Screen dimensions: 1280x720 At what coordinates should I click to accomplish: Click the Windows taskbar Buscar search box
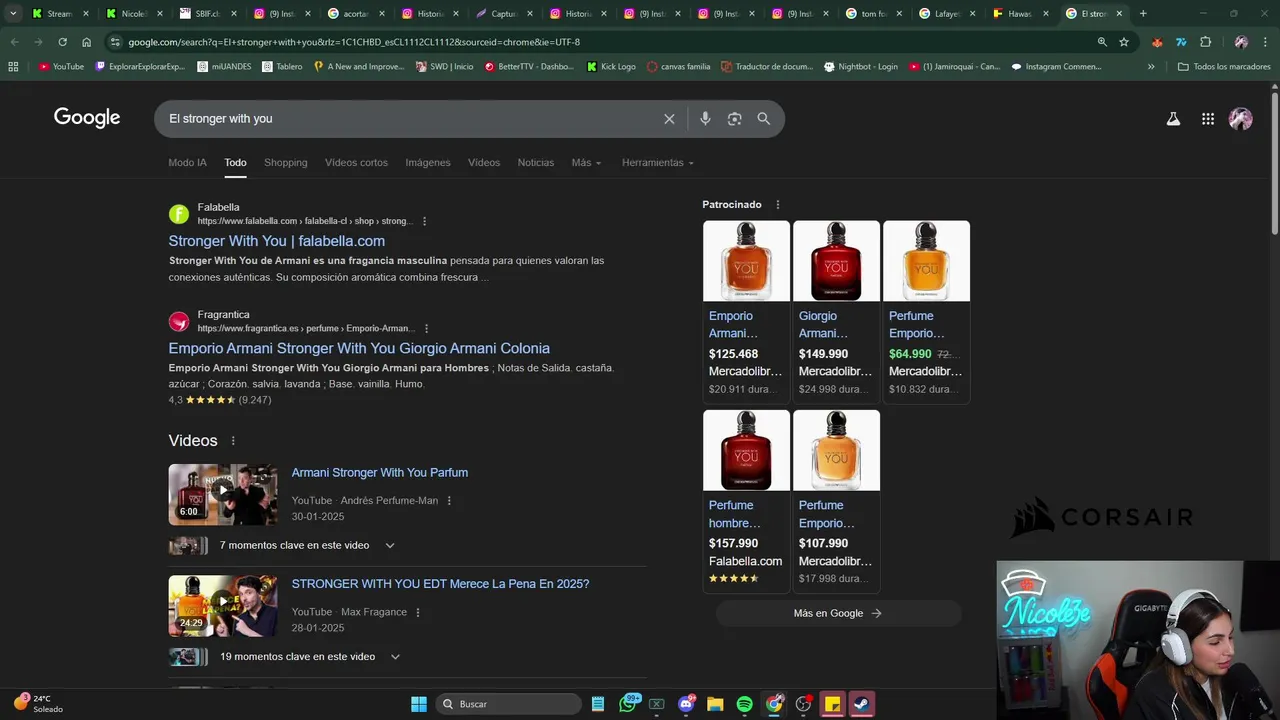509,704
